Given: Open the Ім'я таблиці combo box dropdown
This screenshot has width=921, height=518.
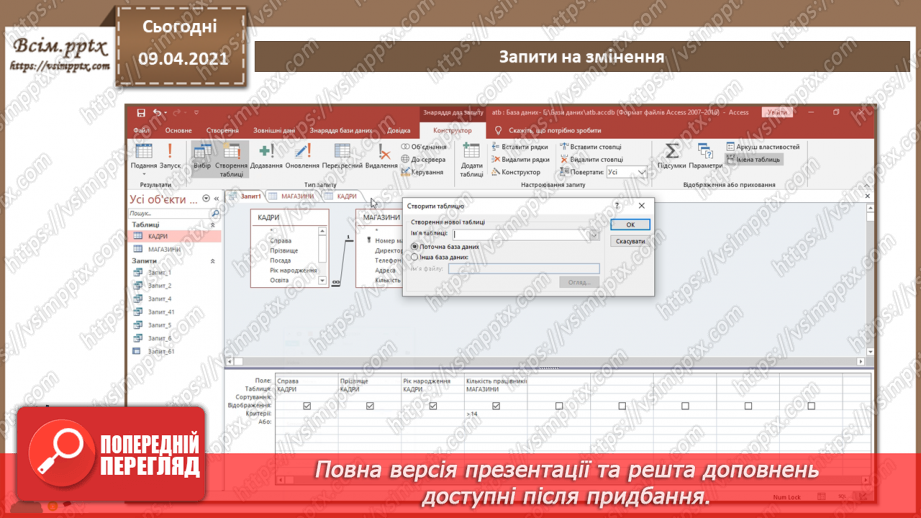Looking at the screenshot, I should pyautogui.click(x=594, y=234).
